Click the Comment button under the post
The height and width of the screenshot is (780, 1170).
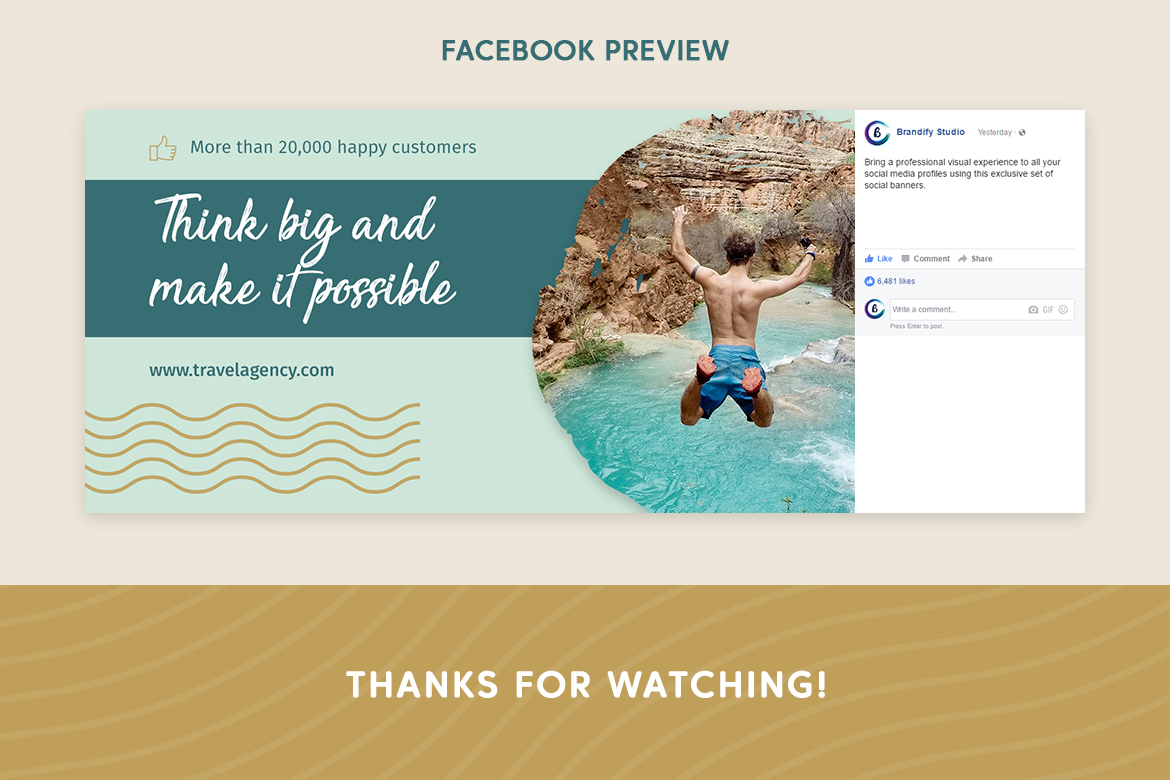tap(925, 259)
